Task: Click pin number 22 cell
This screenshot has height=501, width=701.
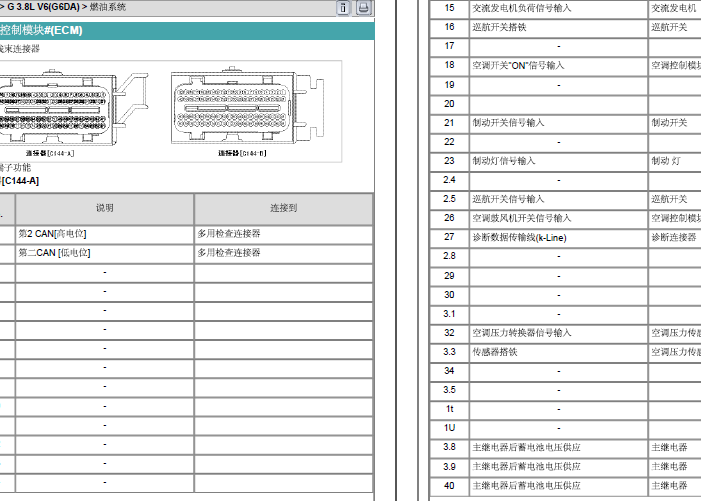Action: pos(449,142)
